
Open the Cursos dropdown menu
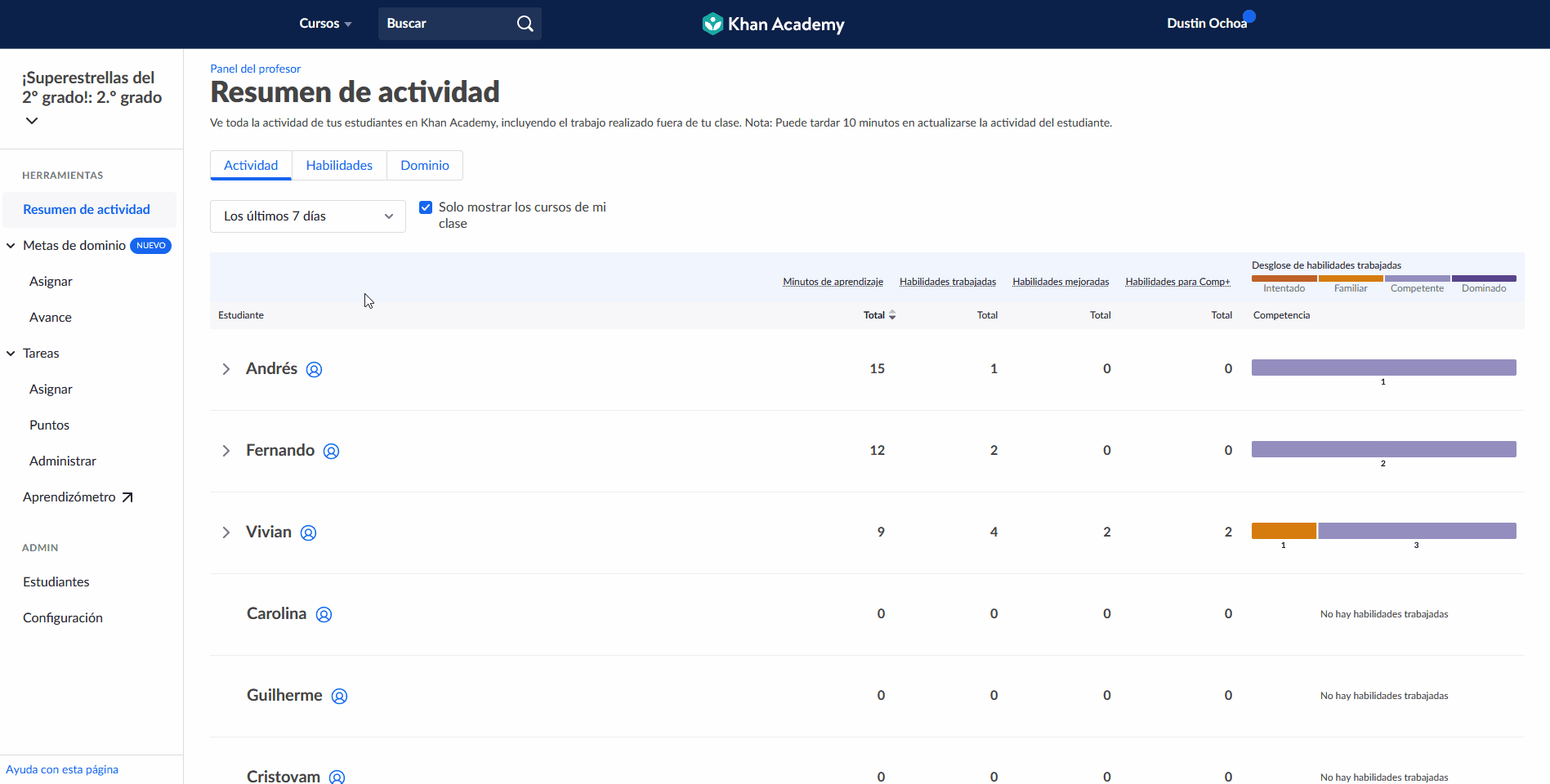coord(325,24)
